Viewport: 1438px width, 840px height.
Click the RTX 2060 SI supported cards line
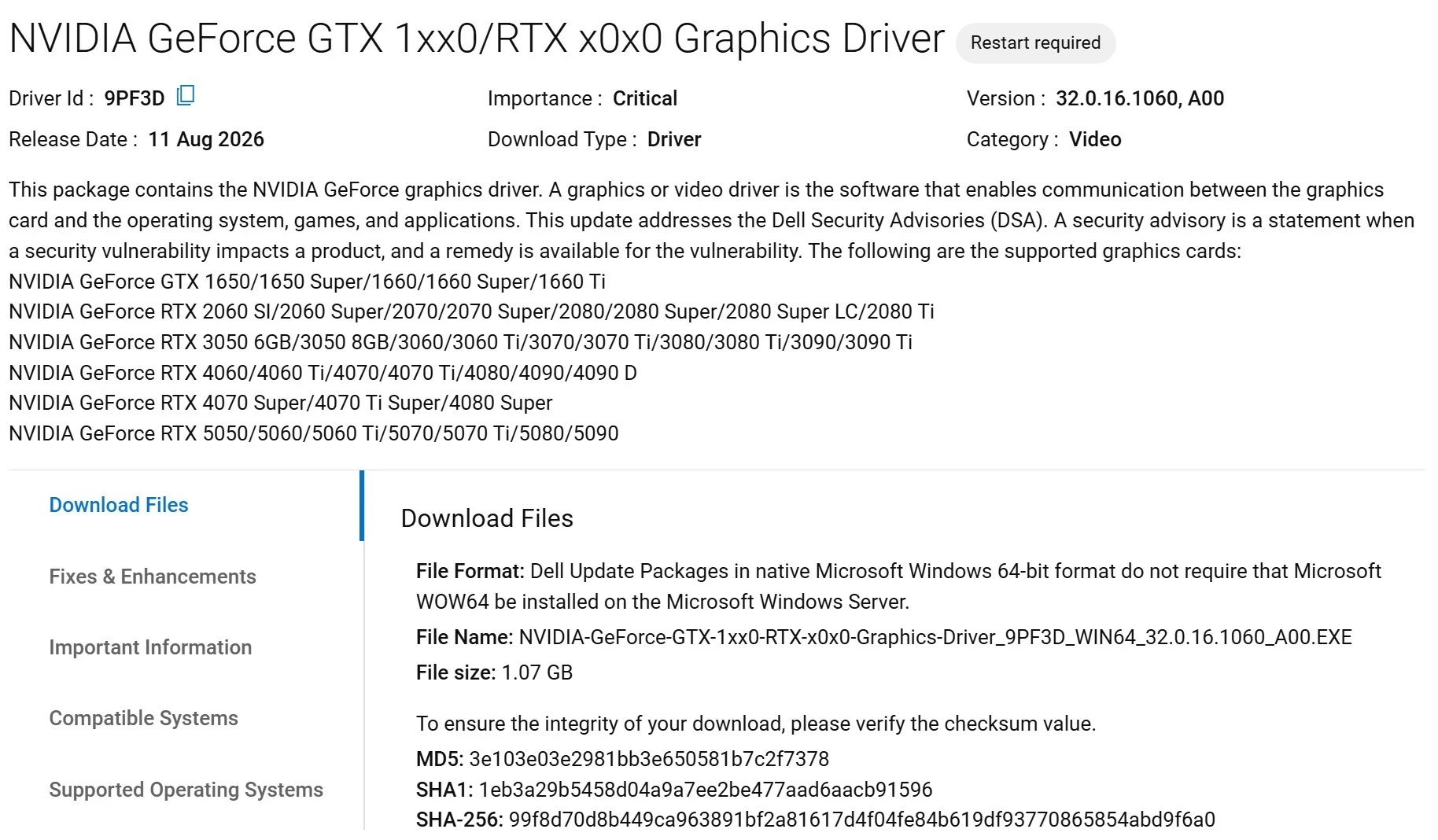[471, 311]
